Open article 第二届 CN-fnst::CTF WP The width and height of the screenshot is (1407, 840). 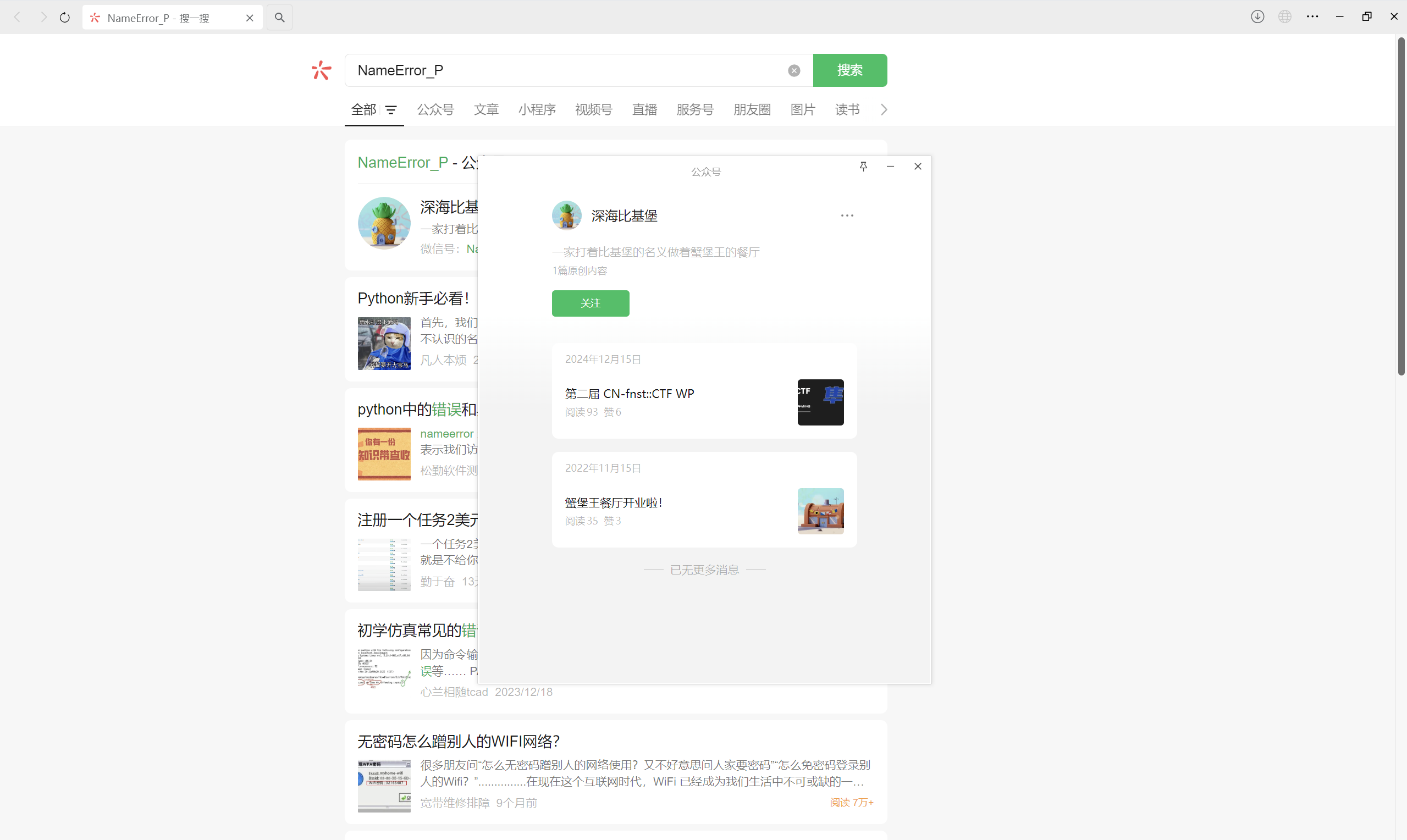(630, 394)
